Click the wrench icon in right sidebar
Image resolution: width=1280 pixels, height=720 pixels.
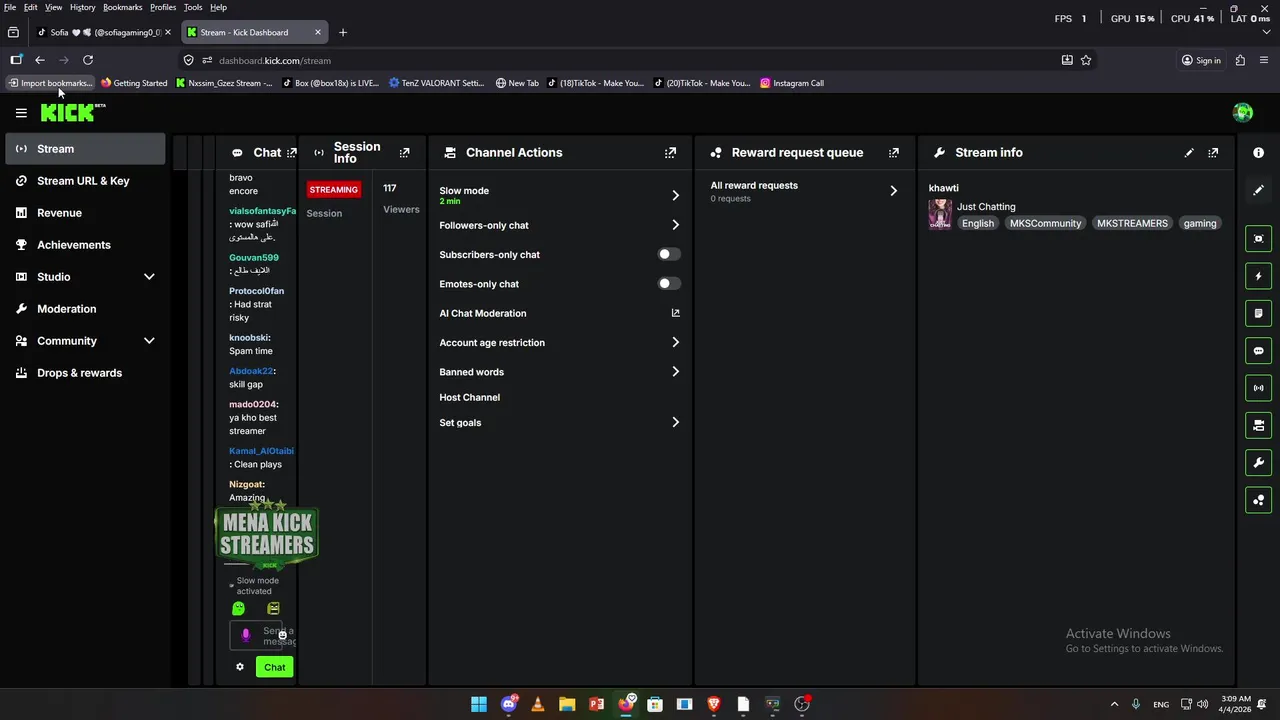click(1258, 463)
